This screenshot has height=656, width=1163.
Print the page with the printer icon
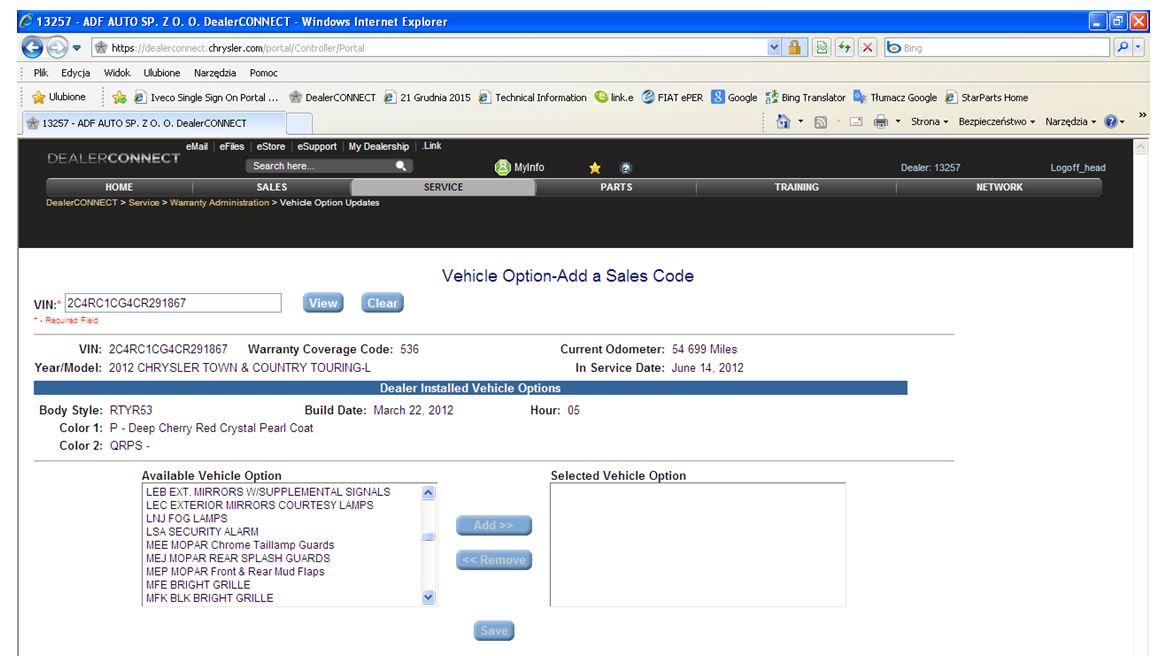[880, 122]
